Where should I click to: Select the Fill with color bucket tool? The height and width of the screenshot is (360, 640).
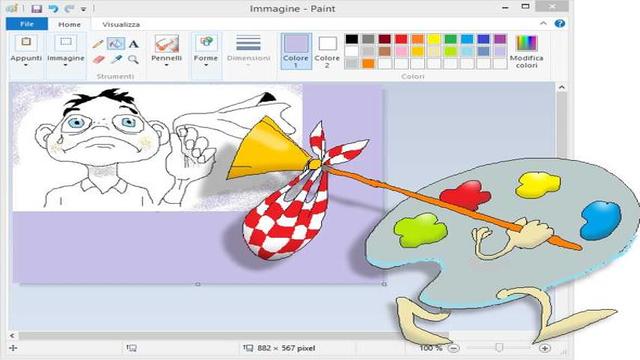(x=116, y=44)
